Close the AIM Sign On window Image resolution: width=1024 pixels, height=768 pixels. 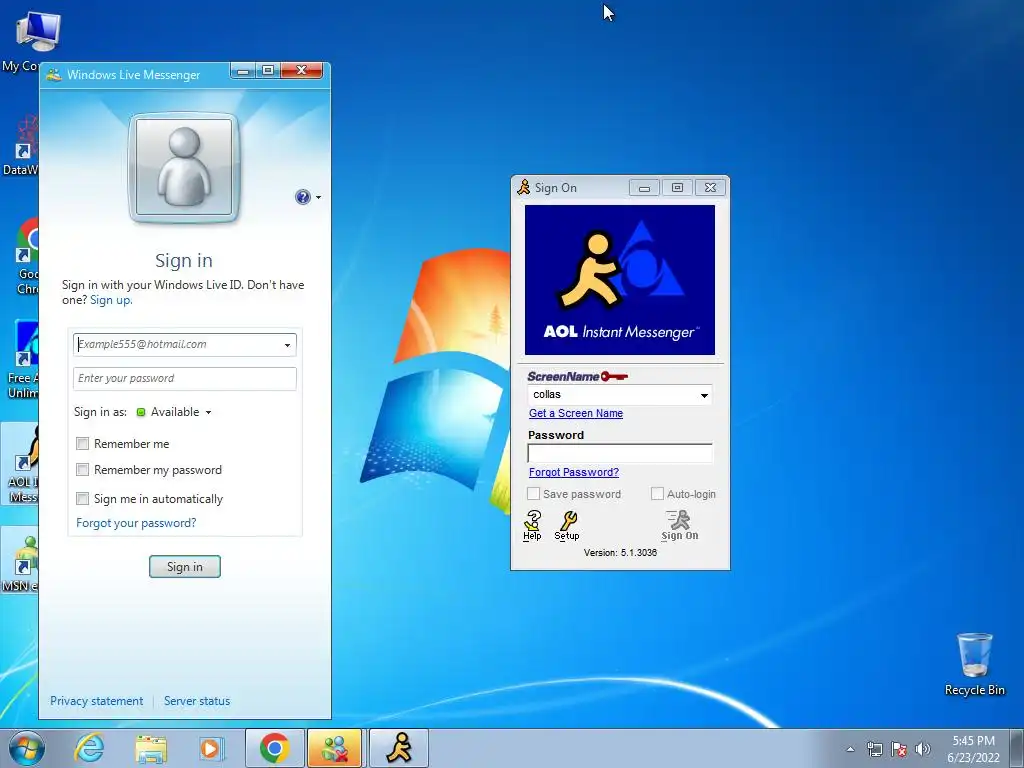click(x=711, y=188)
